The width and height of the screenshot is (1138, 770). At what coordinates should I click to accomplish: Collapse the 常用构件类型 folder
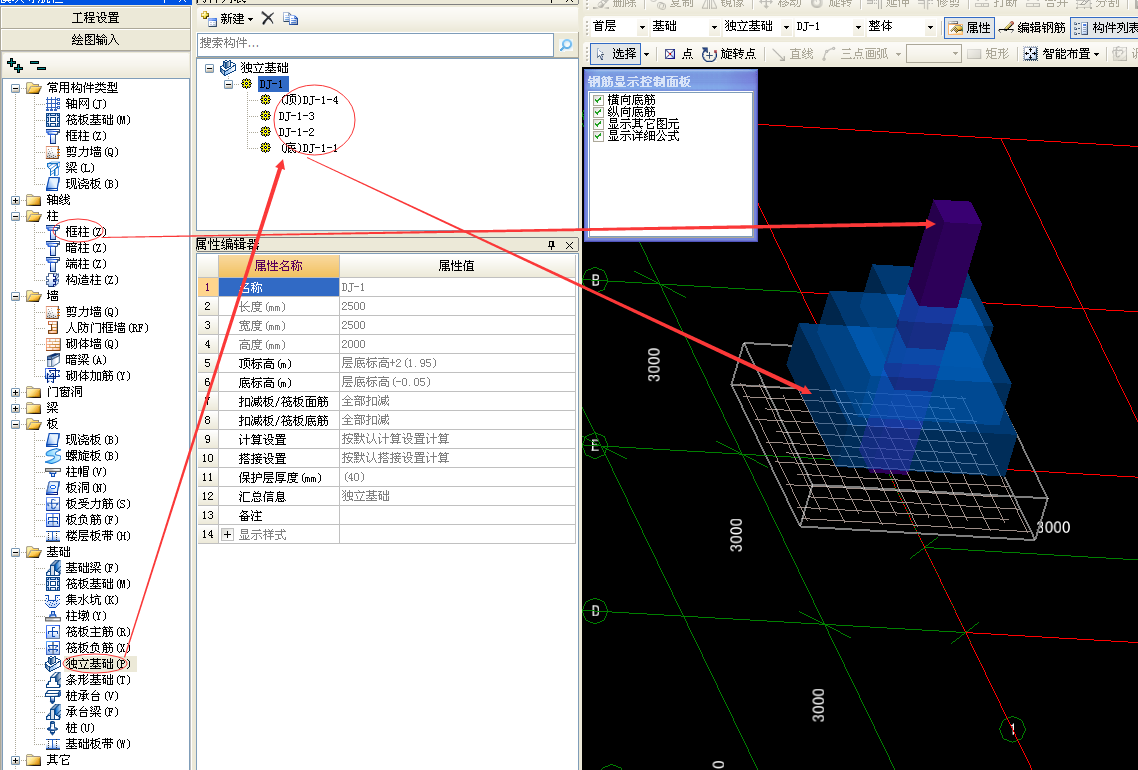tap(15, 88)
